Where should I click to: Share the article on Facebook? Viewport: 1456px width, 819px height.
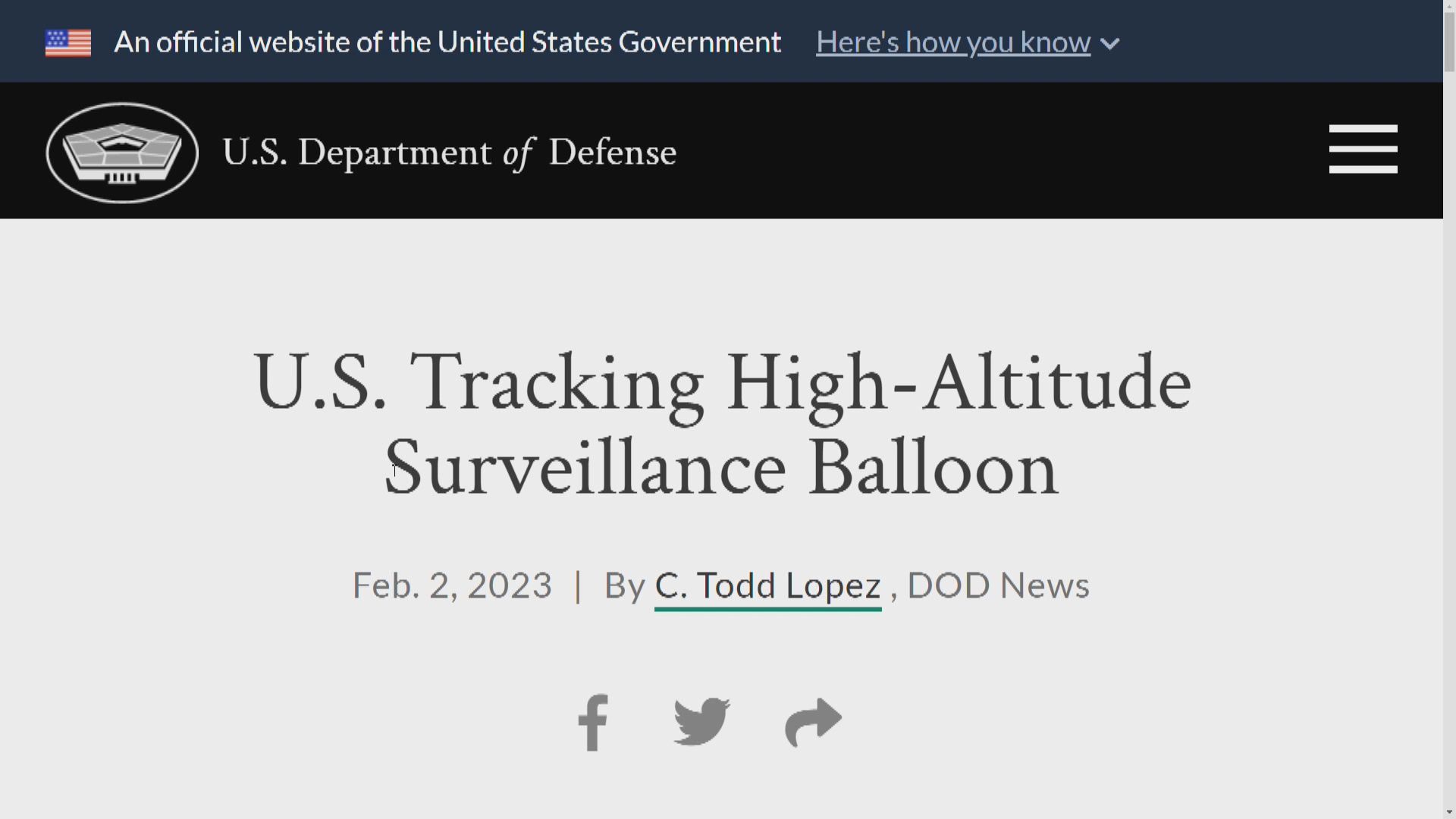[x=593, y=723]
